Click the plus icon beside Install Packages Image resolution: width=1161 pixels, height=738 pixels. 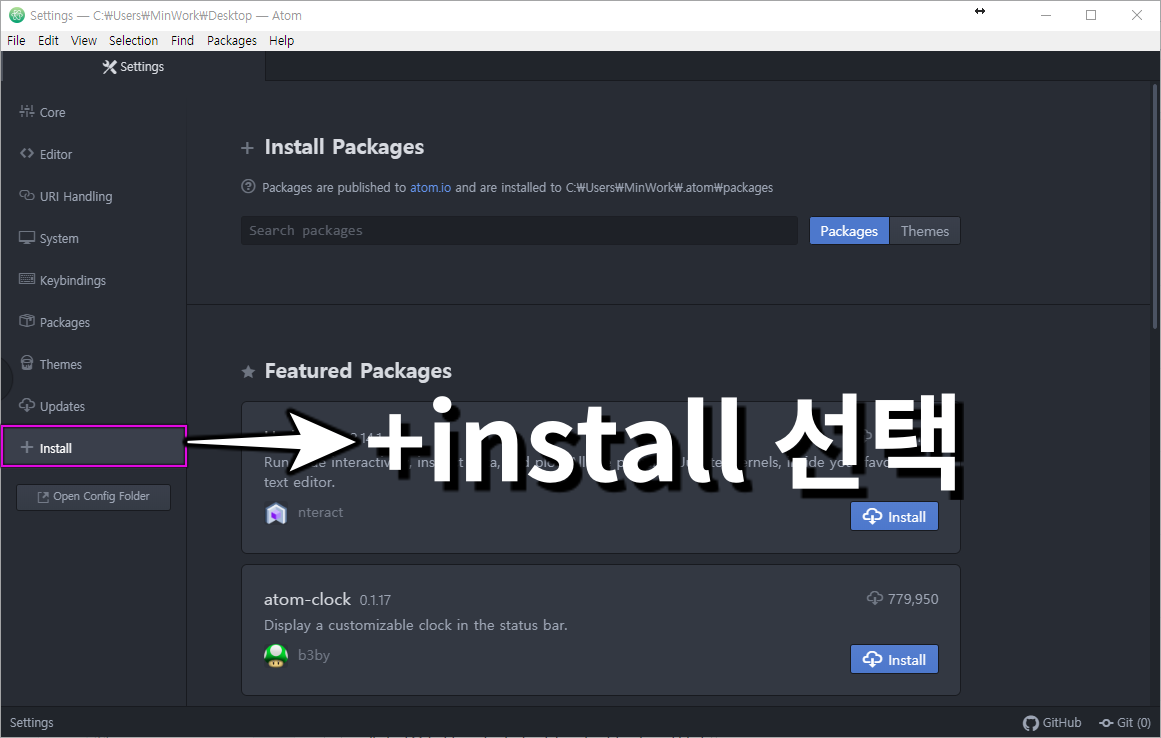(x=247, y=148)
